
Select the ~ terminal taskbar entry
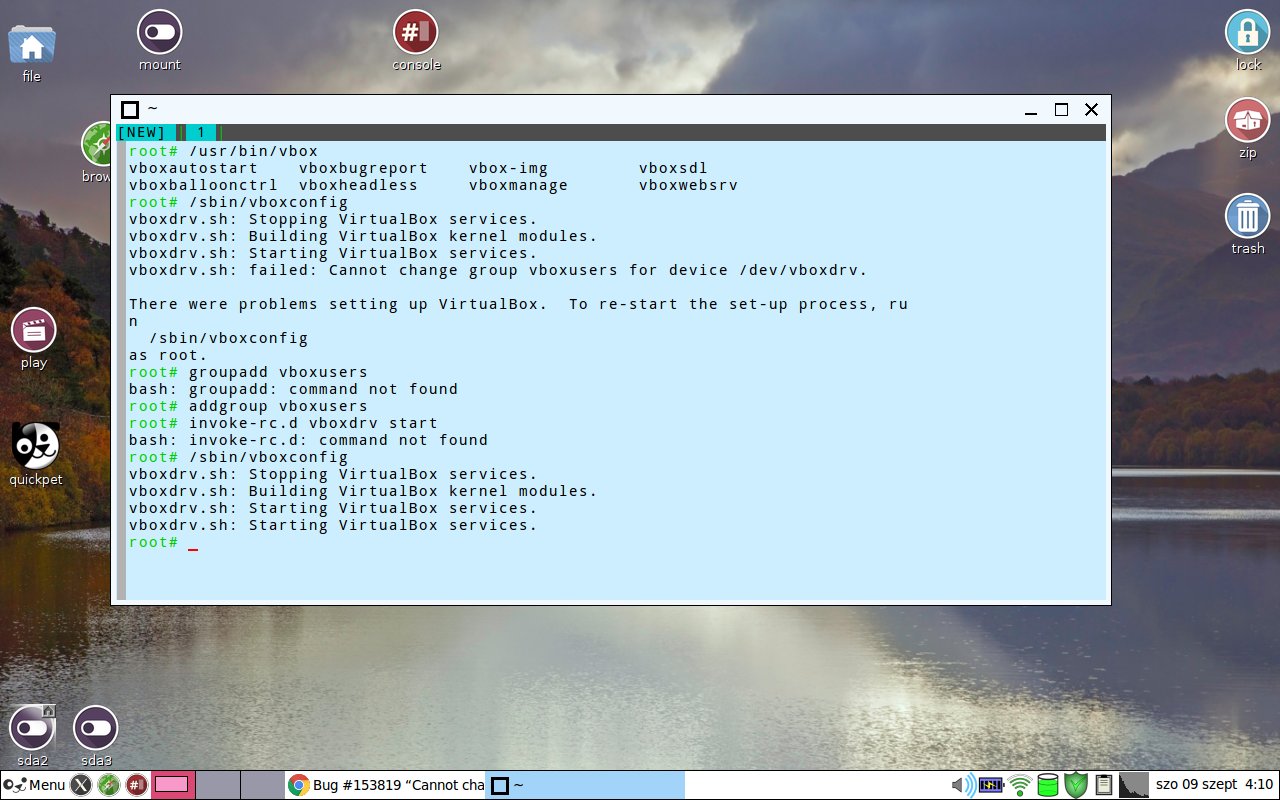coord(585,785)
